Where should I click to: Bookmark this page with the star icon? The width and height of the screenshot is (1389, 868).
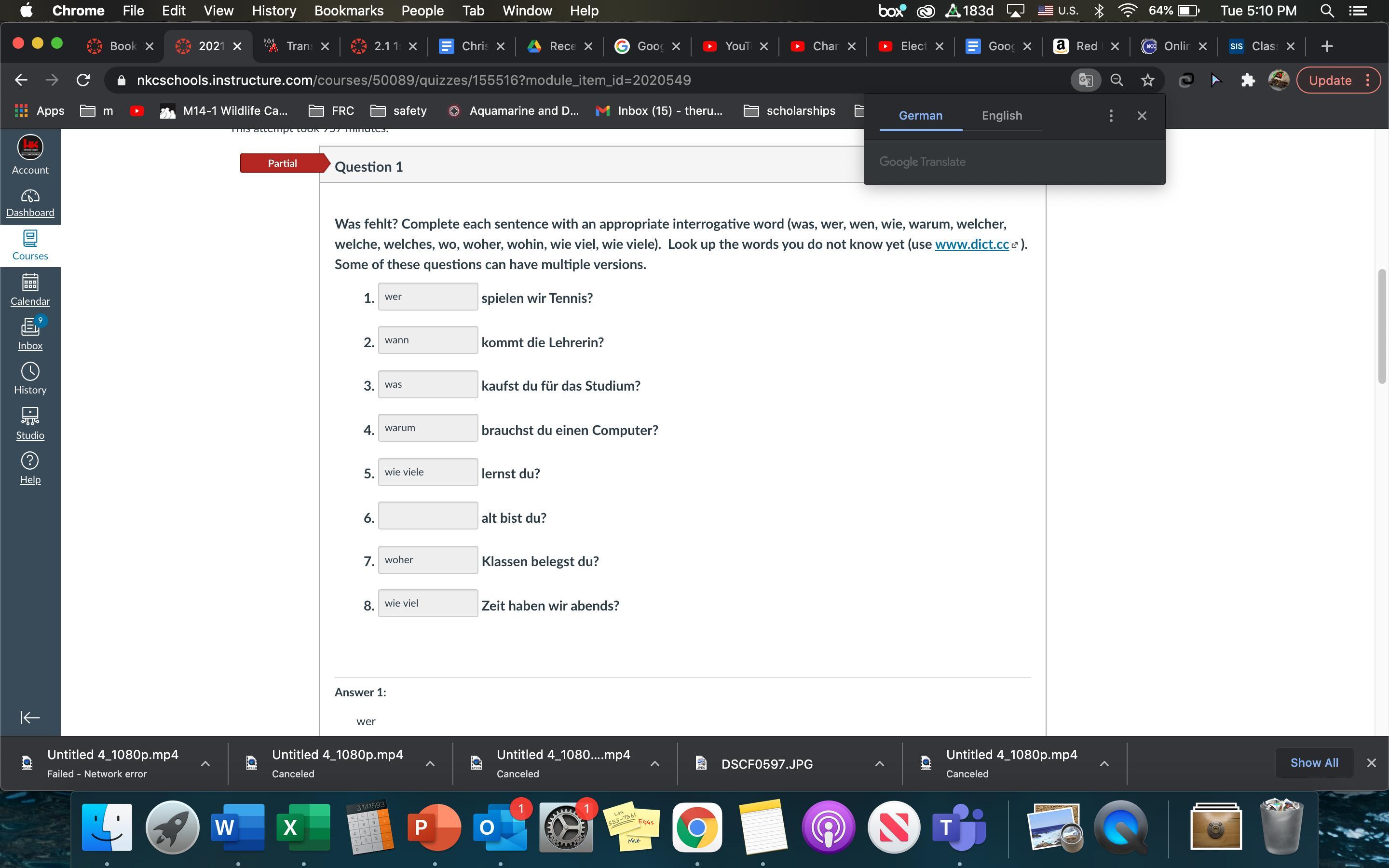(1147, 81)
